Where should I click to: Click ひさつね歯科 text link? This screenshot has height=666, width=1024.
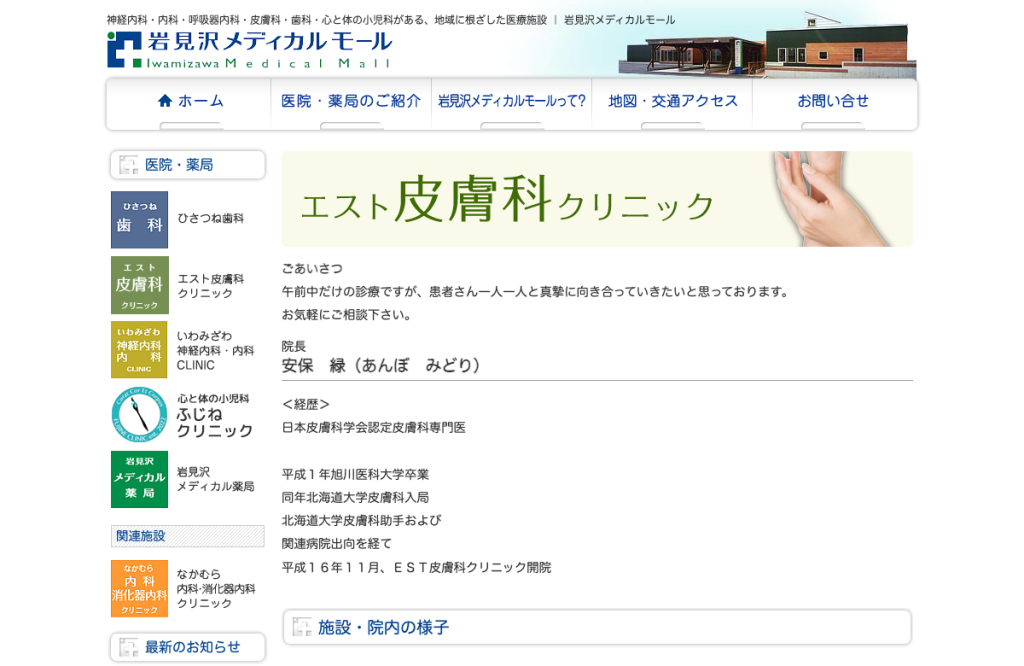point(211,218)
